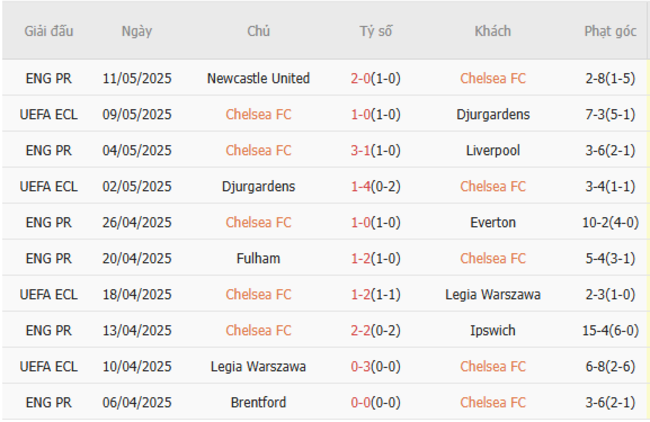
Task: Open the Liverpool team page
Action: (492, 150)
